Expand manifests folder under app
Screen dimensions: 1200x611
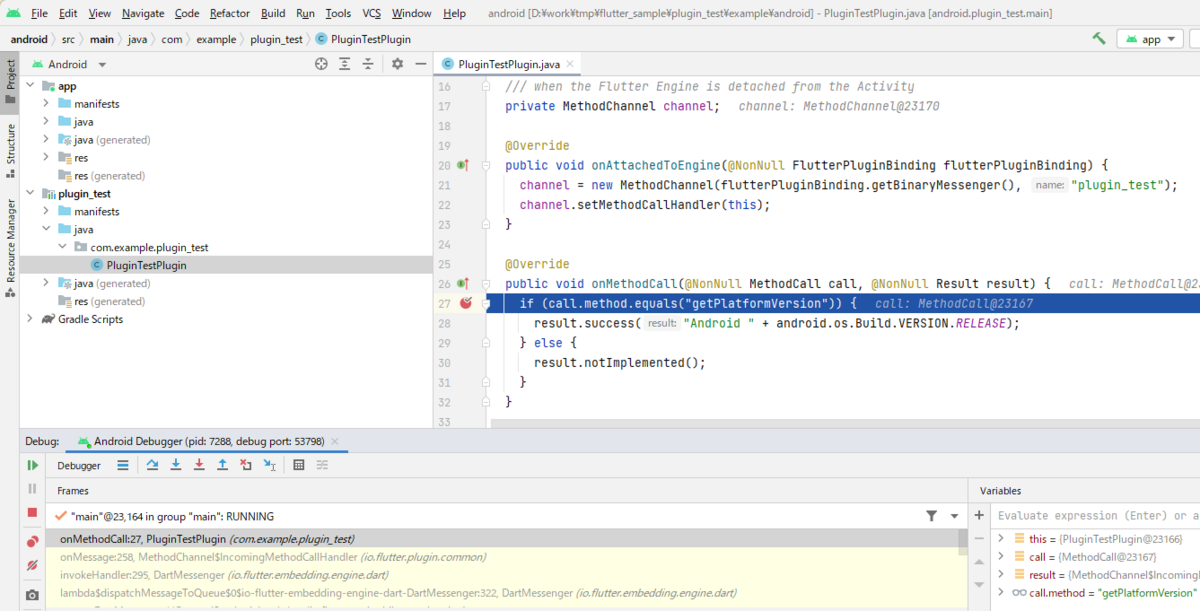tap(46, 104)
